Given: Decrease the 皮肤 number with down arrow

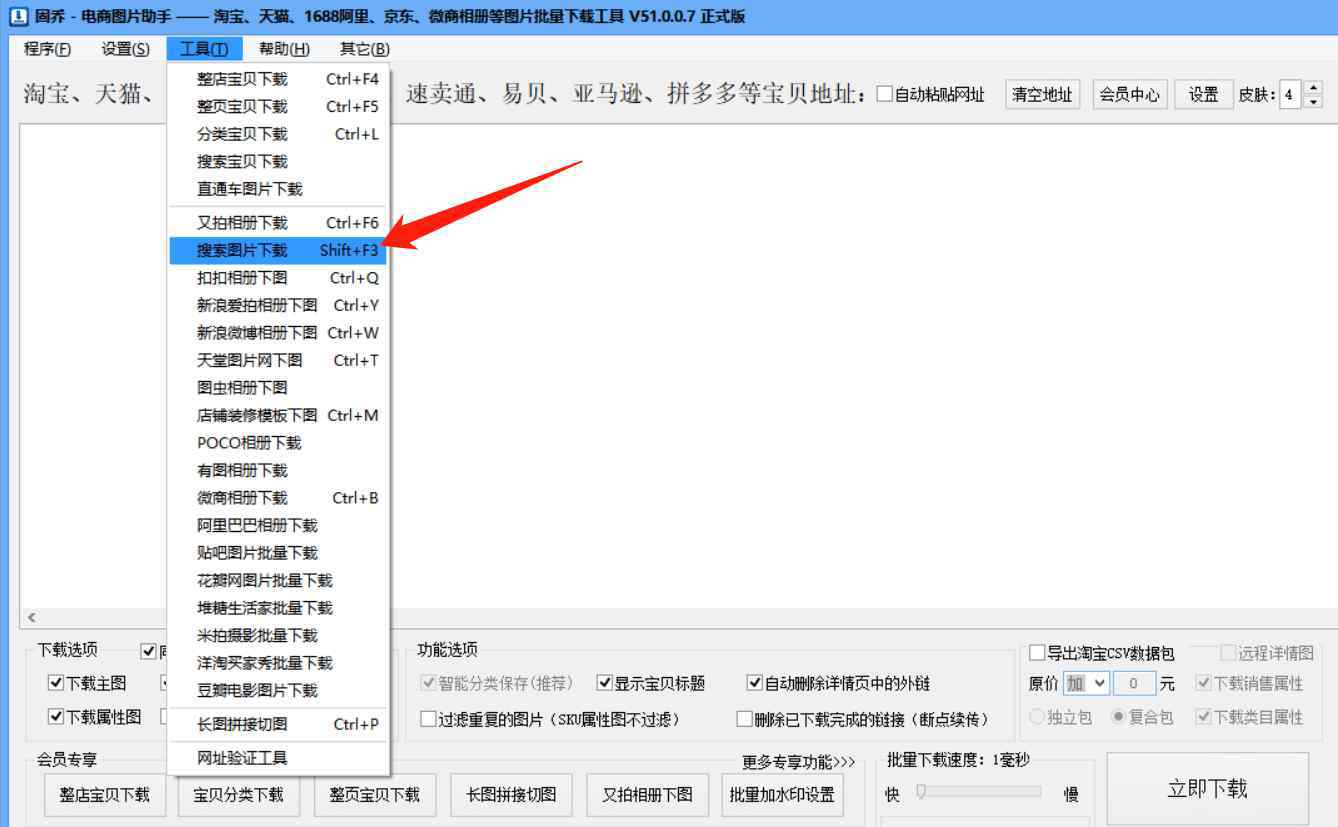Looking at the screenshot, I should point(1314,101).
